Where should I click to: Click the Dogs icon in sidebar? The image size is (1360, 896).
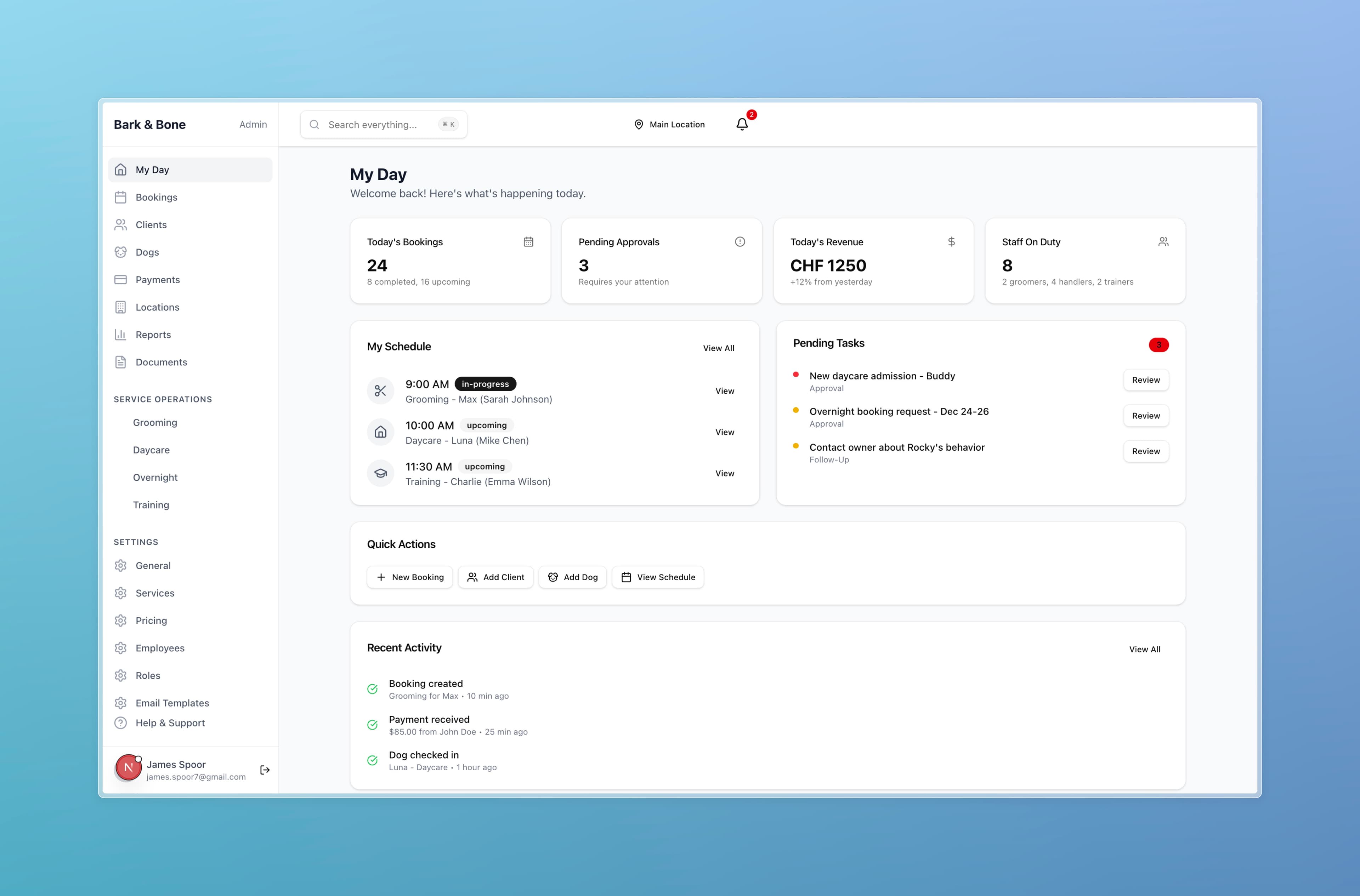121,252
